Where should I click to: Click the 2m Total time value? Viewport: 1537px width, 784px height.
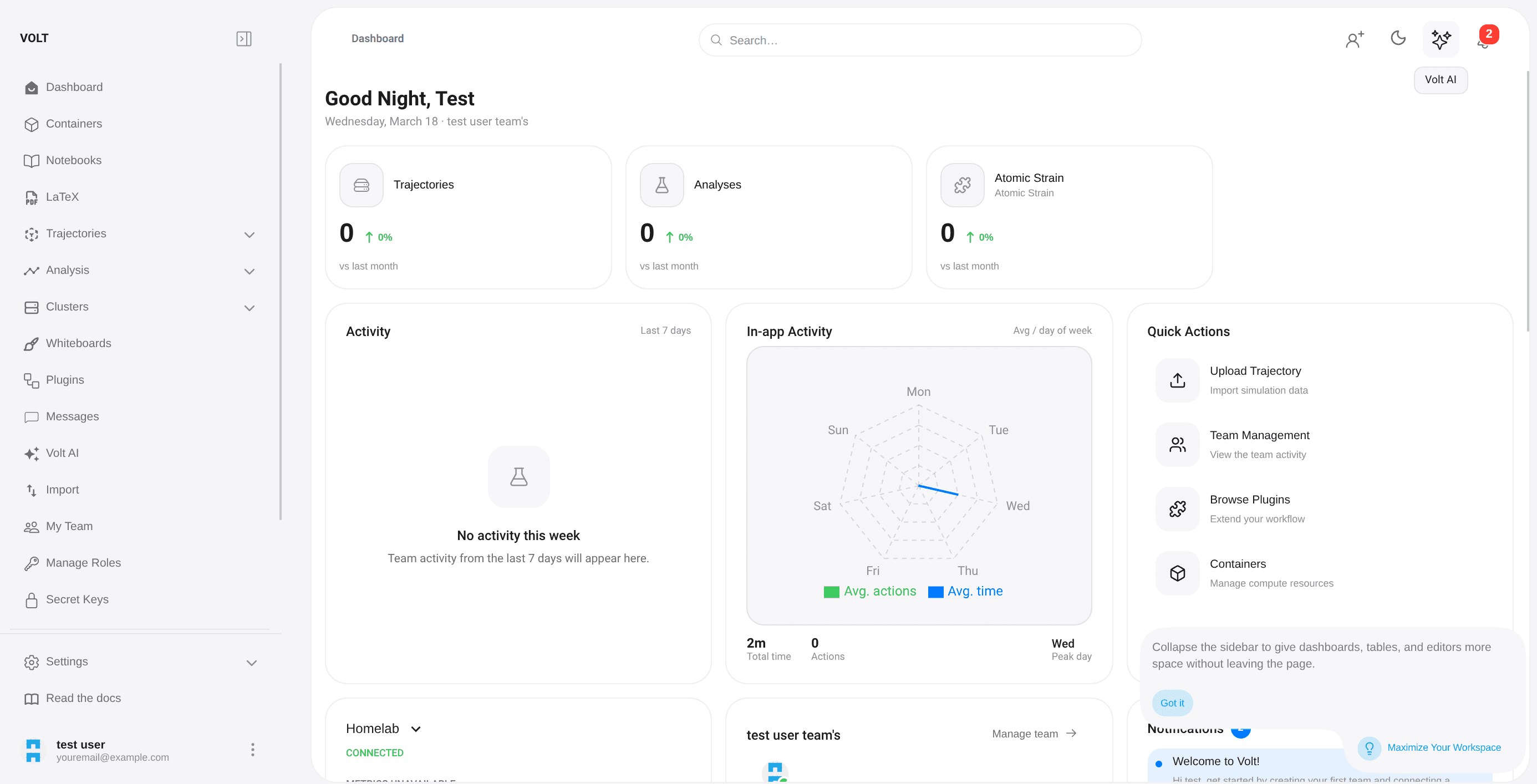coord(756,643)
